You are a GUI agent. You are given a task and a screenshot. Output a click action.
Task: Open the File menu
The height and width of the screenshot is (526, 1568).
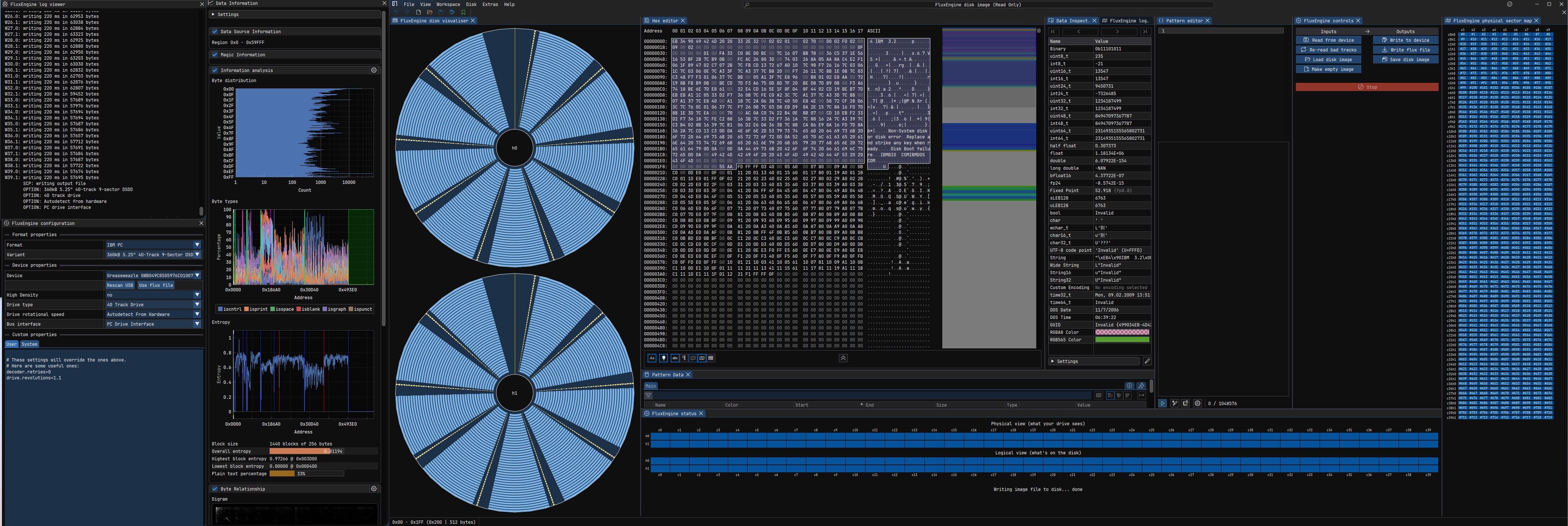[409, 4]
